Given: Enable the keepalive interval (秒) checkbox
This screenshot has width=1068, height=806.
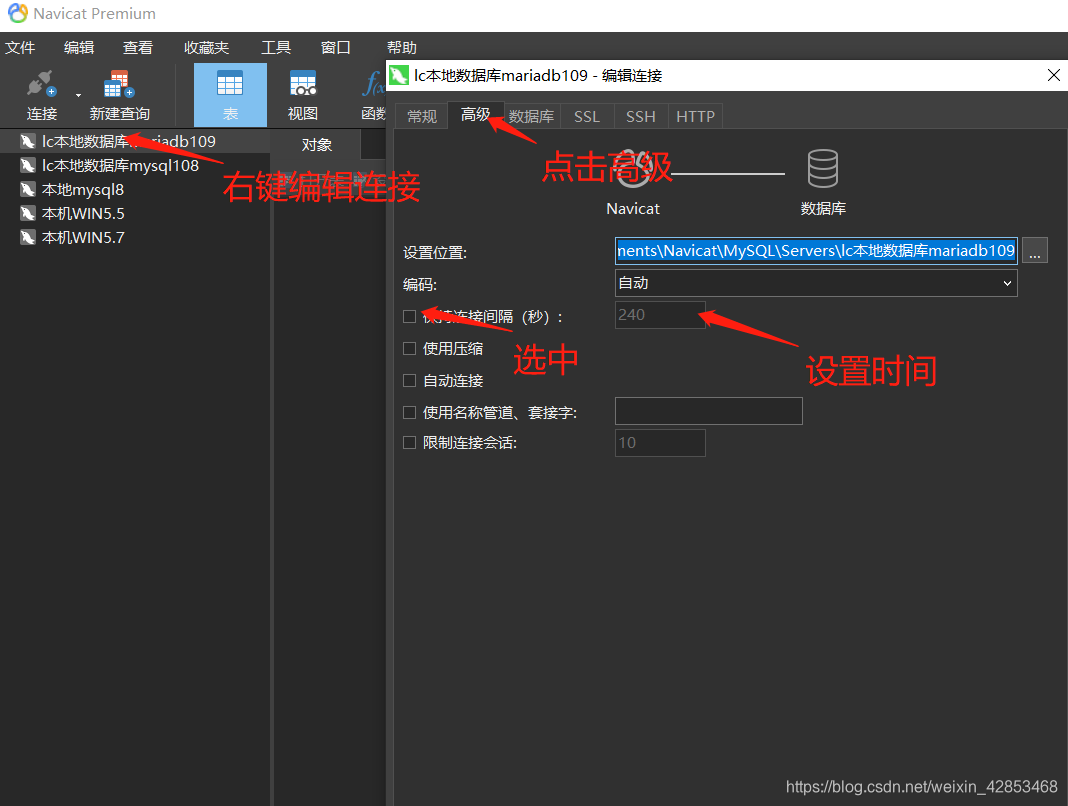Looking at the screenshot, I should click(x=409, y=316).
